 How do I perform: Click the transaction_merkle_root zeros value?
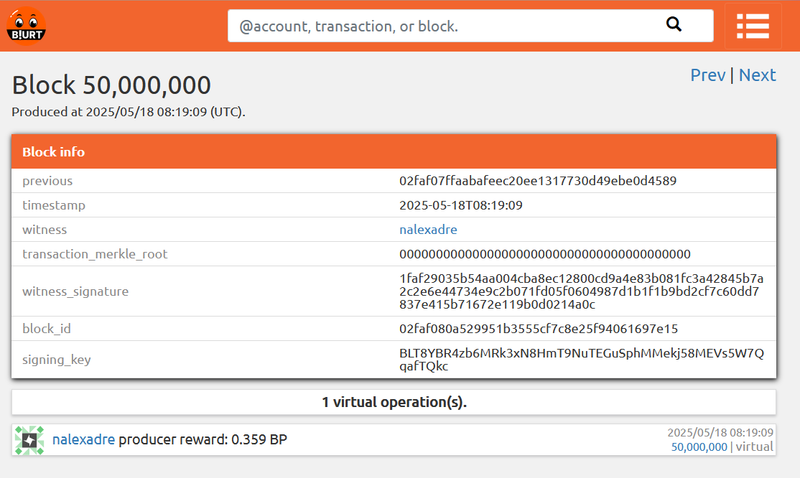(544, 254)
